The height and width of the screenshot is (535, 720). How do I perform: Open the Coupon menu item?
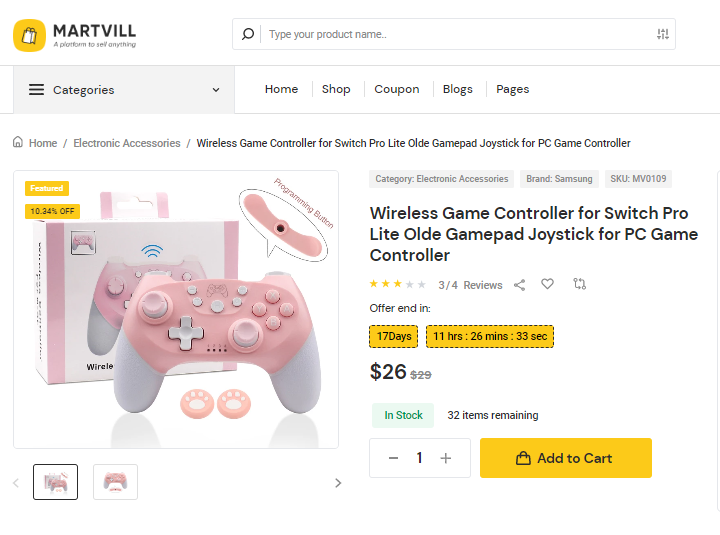pyautogui.click(x=397, y=89)
